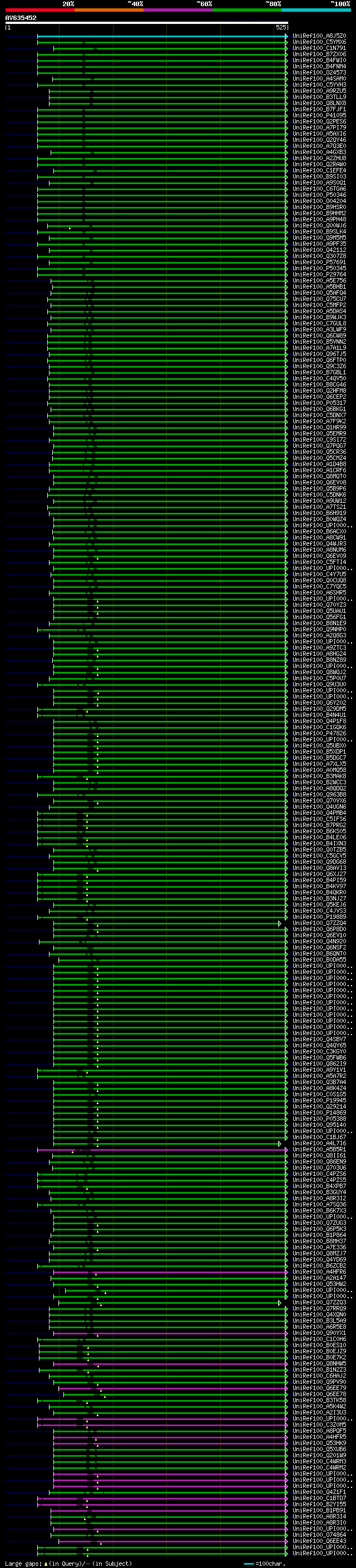The width and height of the screenshot is (356, 1568).
Task: Select hit label UniRef100_Q8LNX8
Action: point(319,103)
